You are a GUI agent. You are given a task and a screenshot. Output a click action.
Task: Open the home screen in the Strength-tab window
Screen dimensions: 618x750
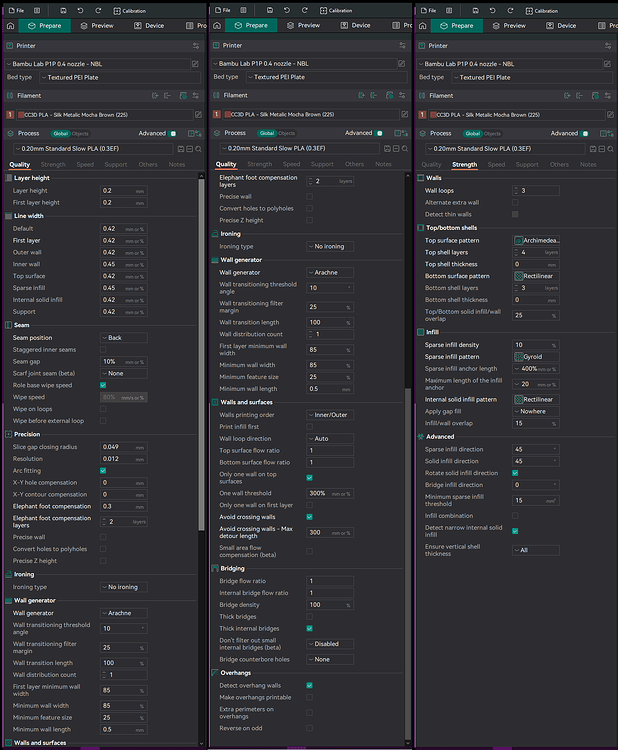[422, 26]
